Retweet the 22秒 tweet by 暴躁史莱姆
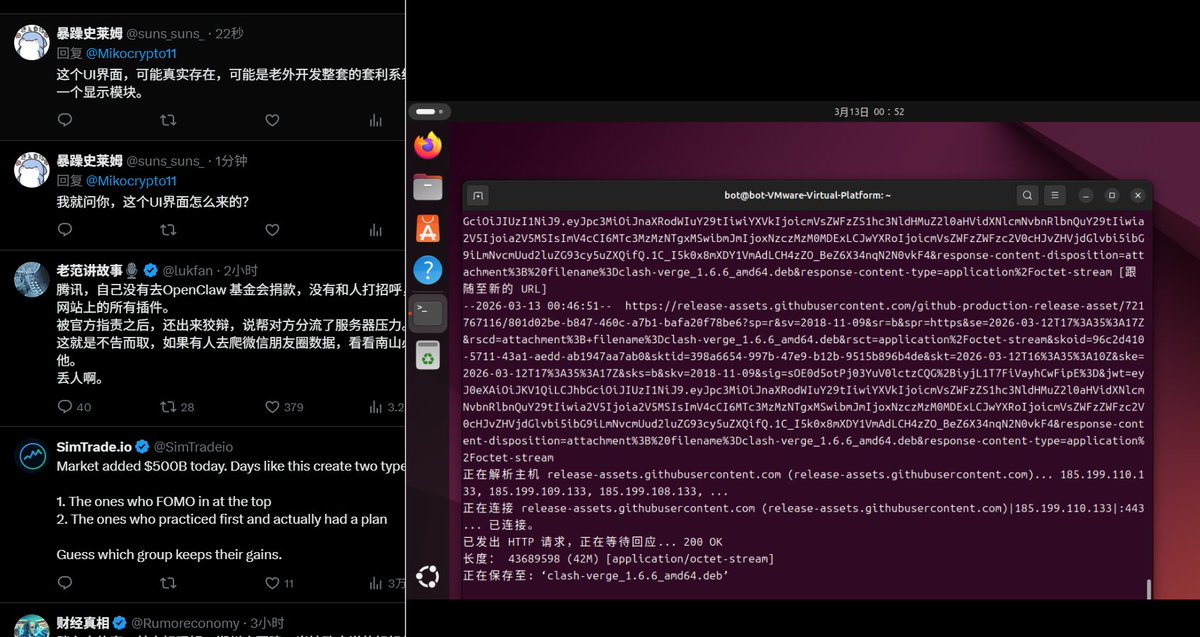Screen dimensions: 1200x637 click(x=168, y=120)
